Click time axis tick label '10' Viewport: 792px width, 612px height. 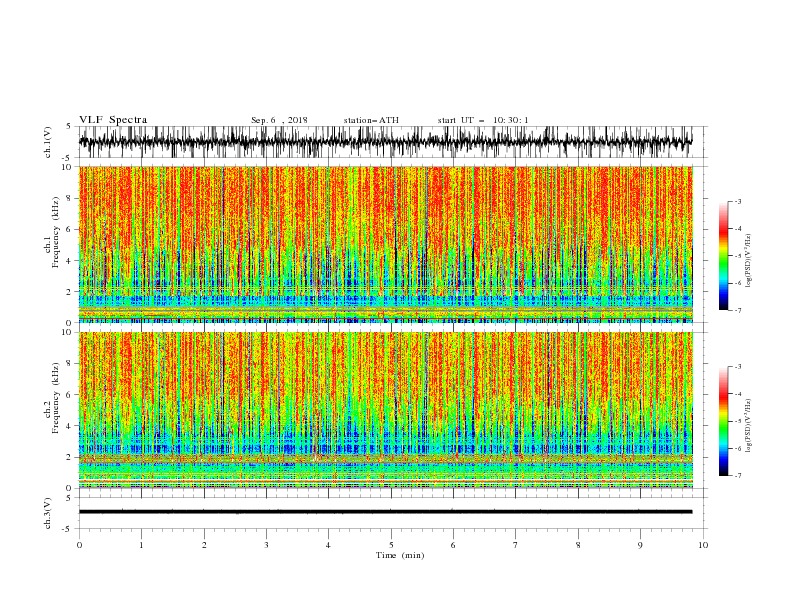click(703, 545)
